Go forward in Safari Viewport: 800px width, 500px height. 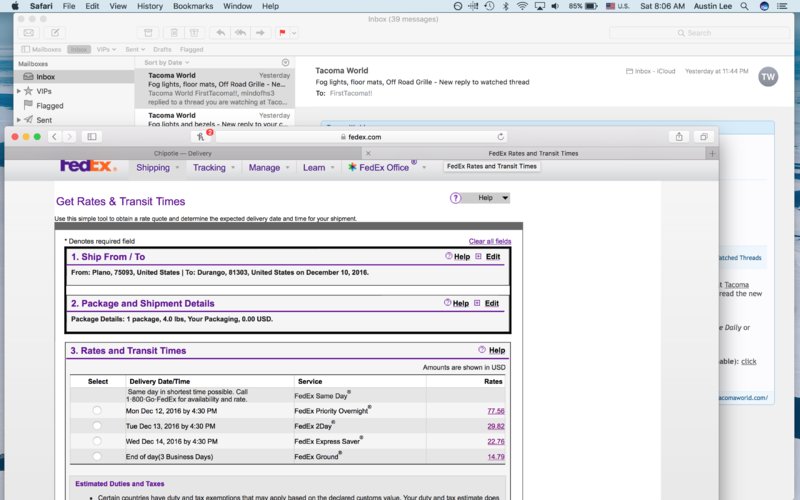(x=69, y=137)
